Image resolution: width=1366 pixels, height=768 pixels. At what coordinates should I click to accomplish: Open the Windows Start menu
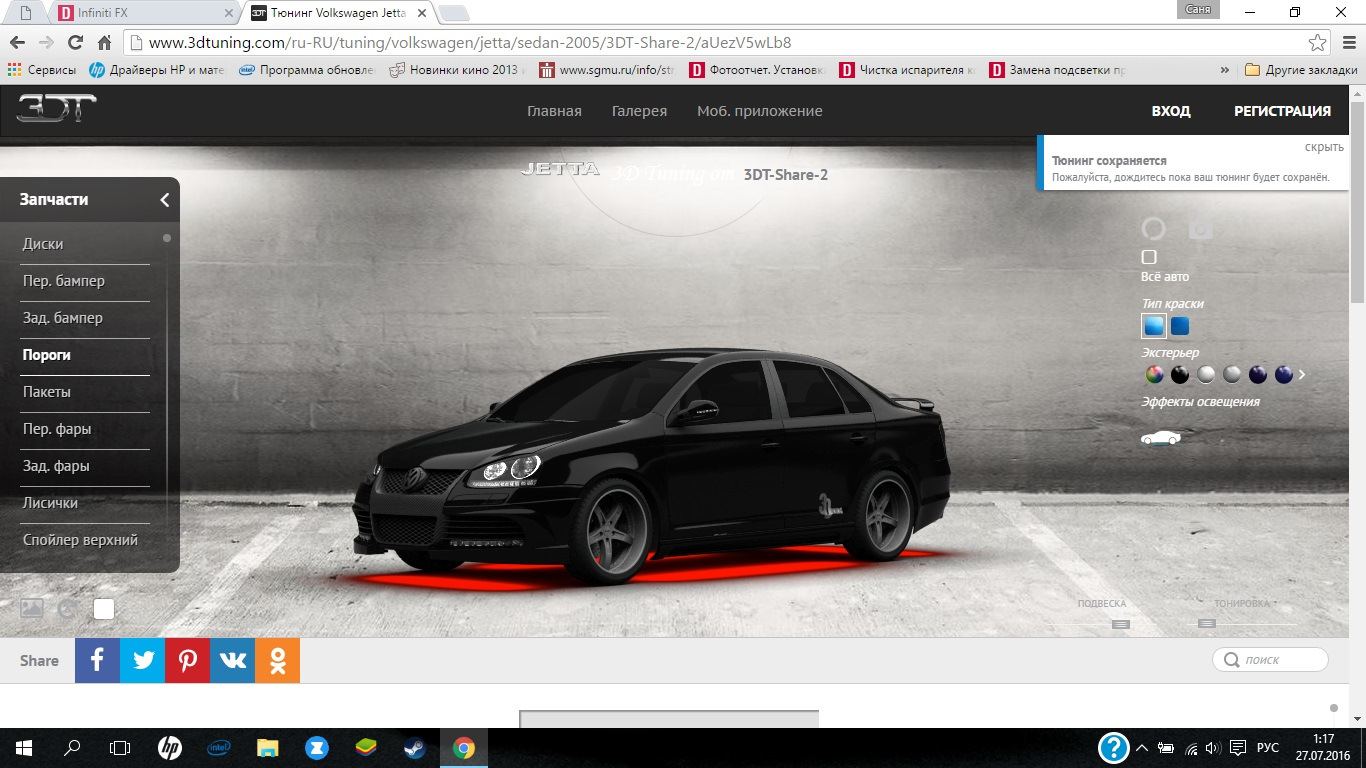[23, 748]
